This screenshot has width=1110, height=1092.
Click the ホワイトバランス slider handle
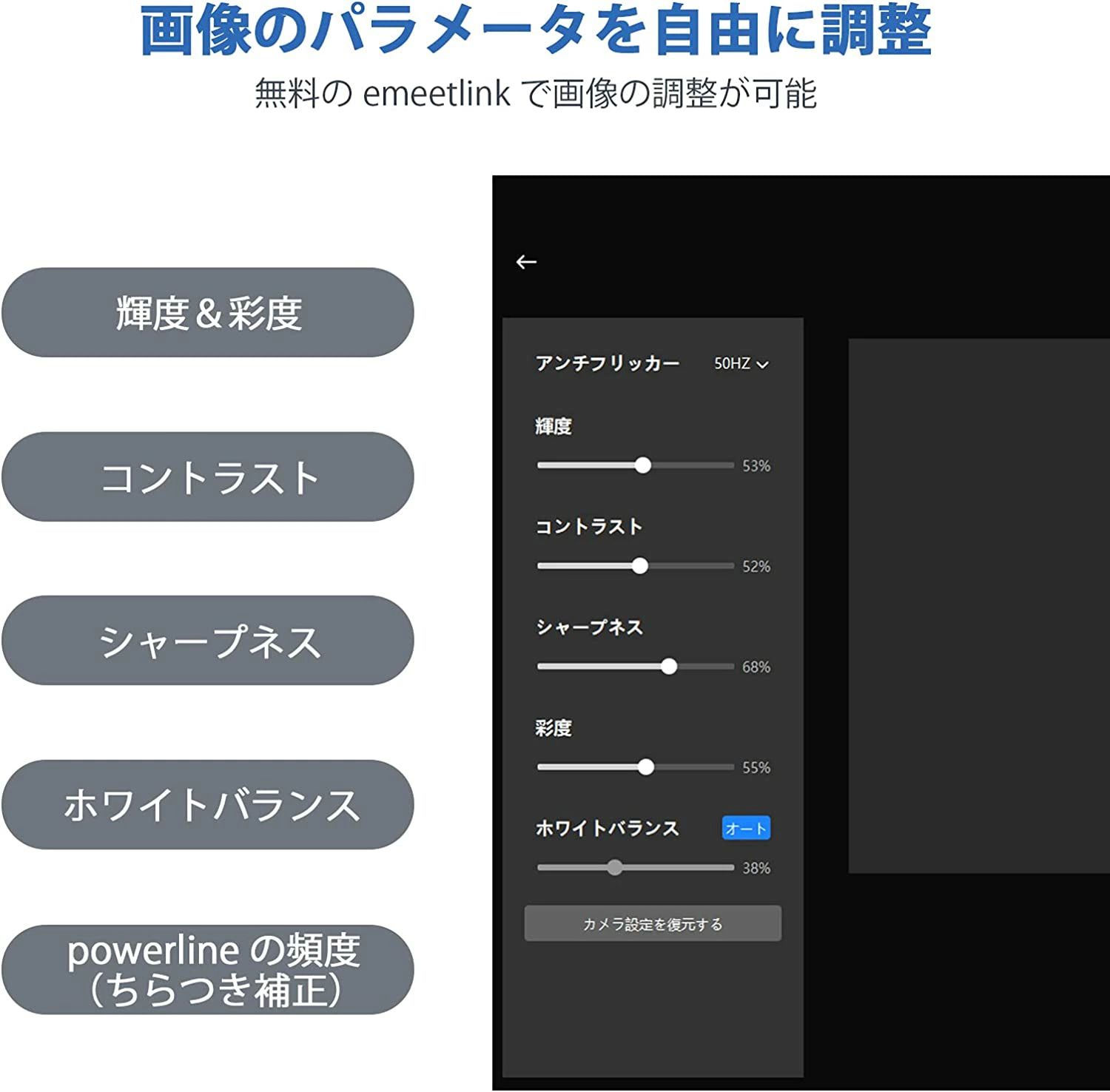pyautogui.click(x=615, y=868)
